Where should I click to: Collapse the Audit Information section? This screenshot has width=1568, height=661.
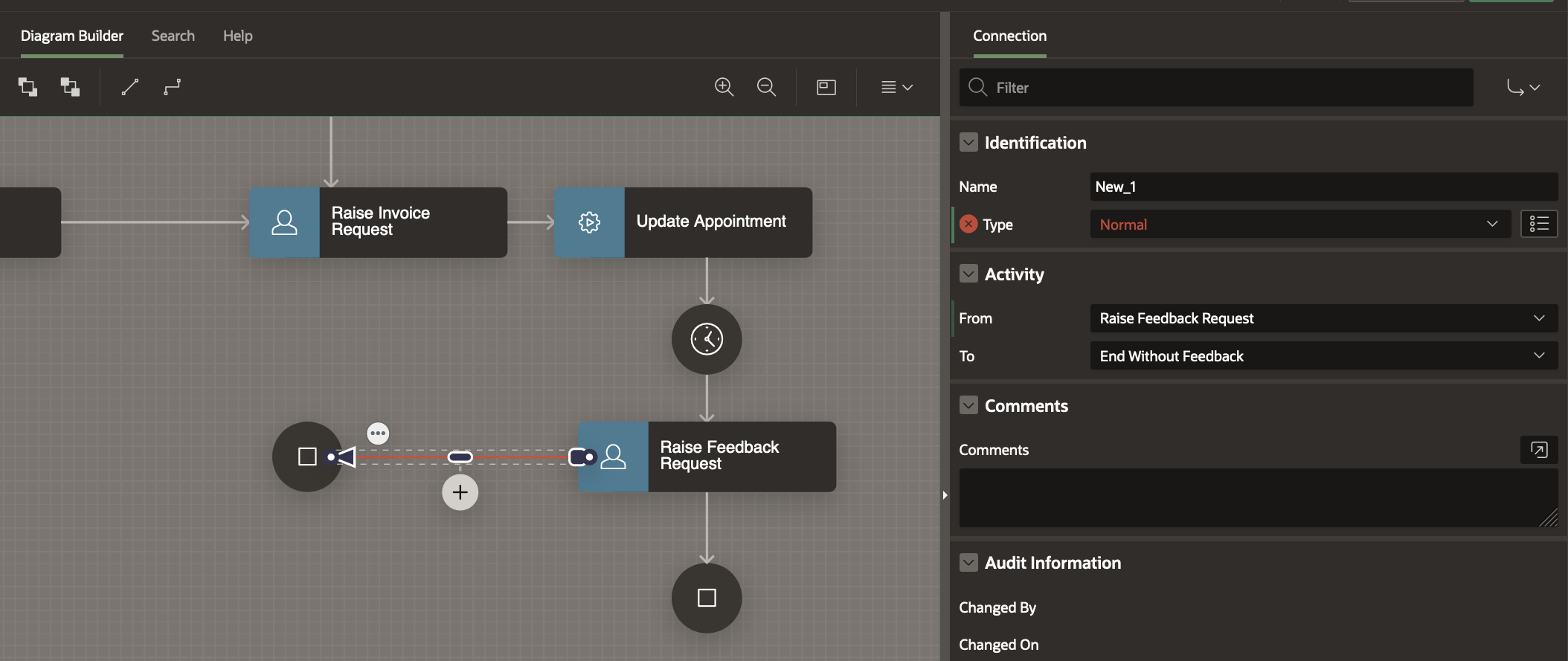click(968, 562)
